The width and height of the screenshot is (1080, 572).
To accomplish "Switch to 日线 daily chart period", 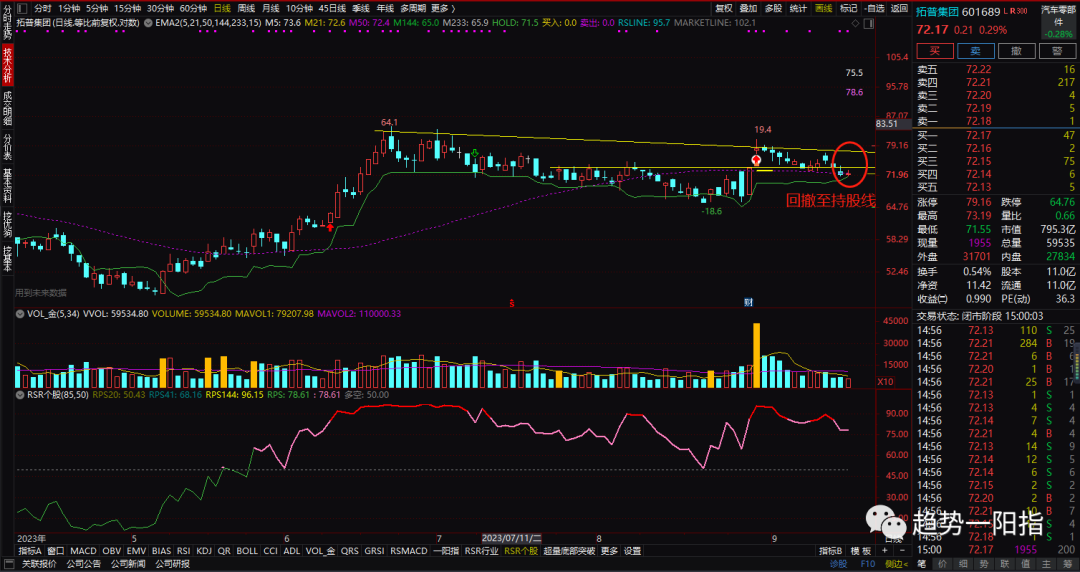I will pos(222,8).
